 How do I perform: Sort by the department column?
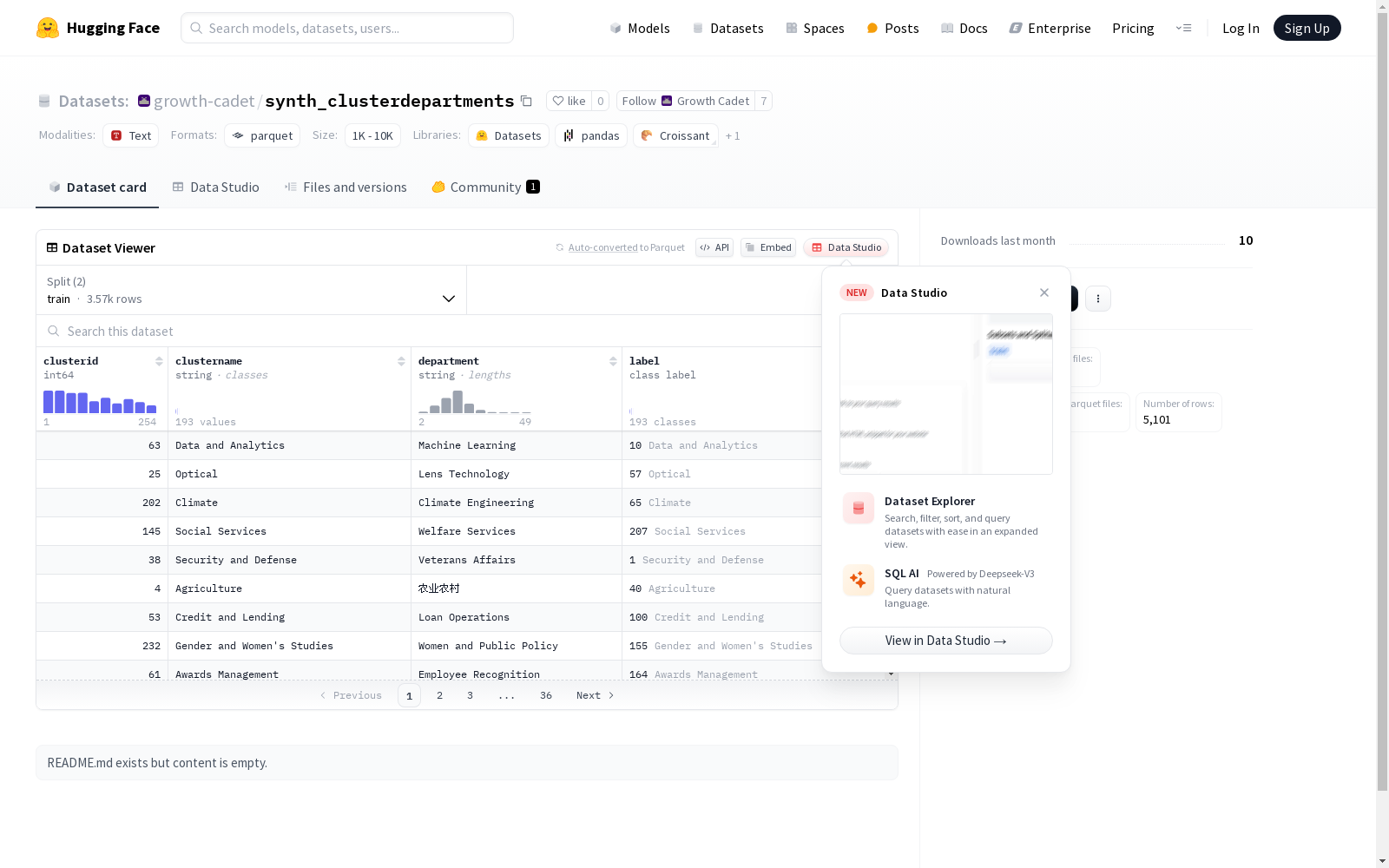click(x=613, y=361)
